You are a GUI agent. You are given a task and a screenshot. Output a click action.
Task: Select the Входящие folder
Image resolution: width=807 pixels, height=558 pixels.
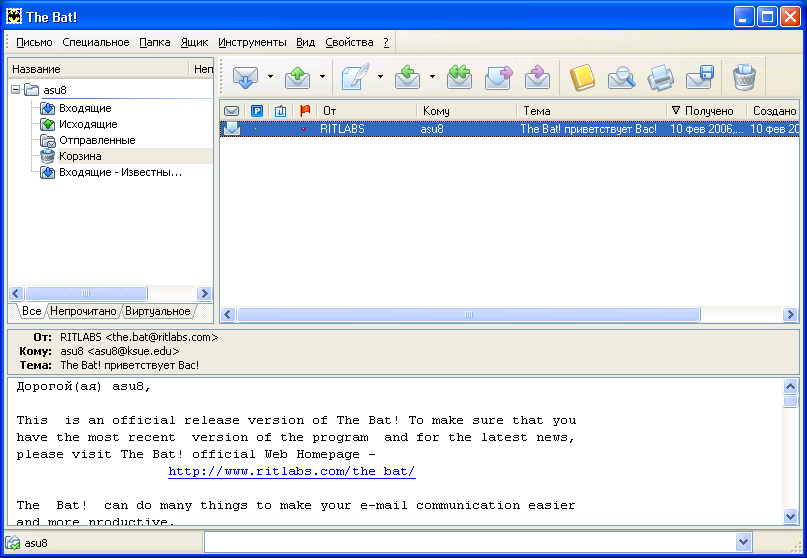pyautogui.click(x=85, y=108)
